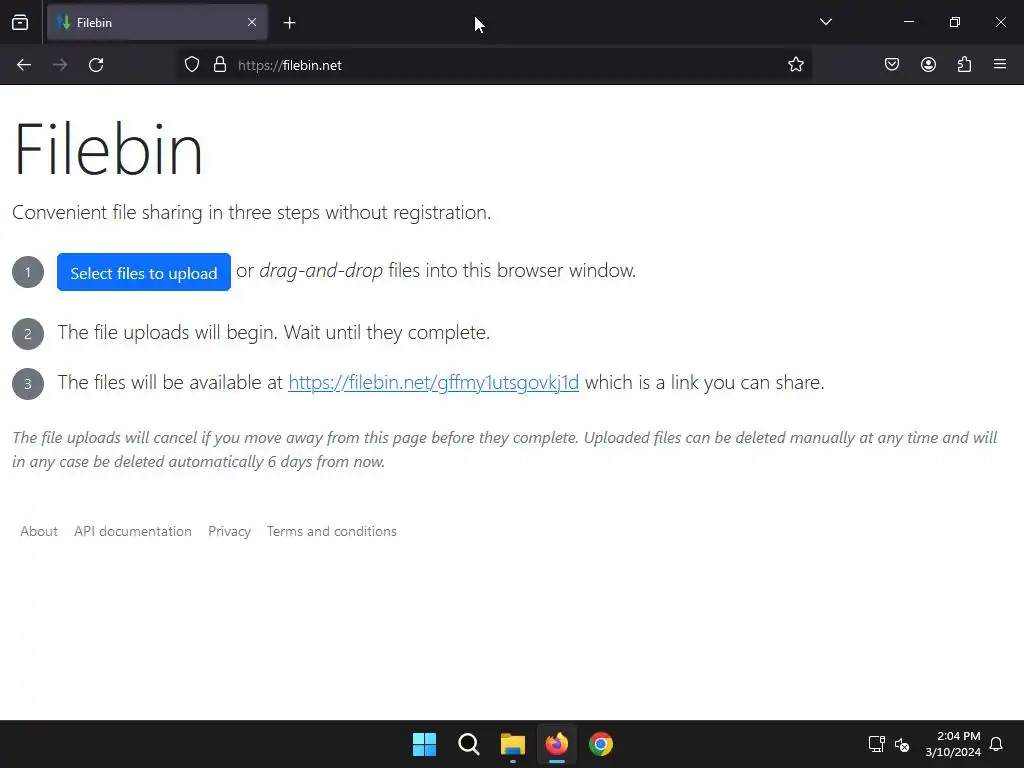Open File Explorer from the taskbar
1024x768 pixels.
(x=513, y=744)
